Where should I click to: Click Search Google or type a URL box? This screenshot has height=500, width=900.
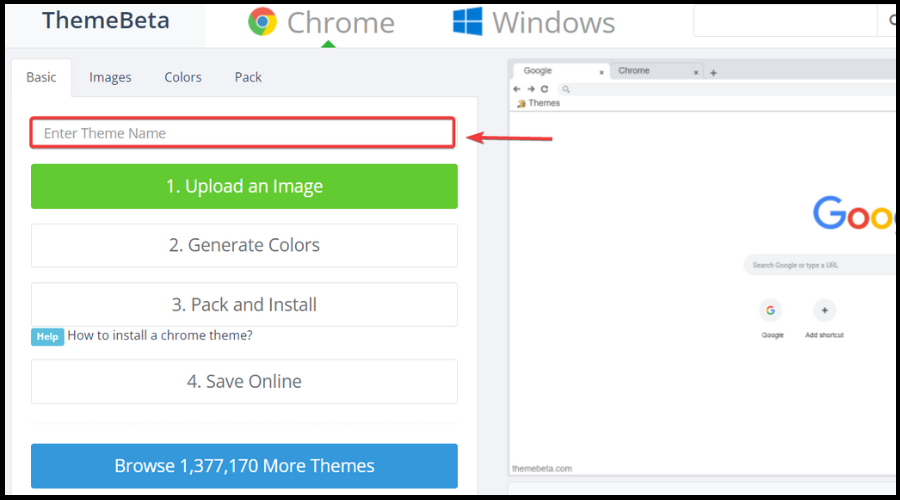pos(820,265)
